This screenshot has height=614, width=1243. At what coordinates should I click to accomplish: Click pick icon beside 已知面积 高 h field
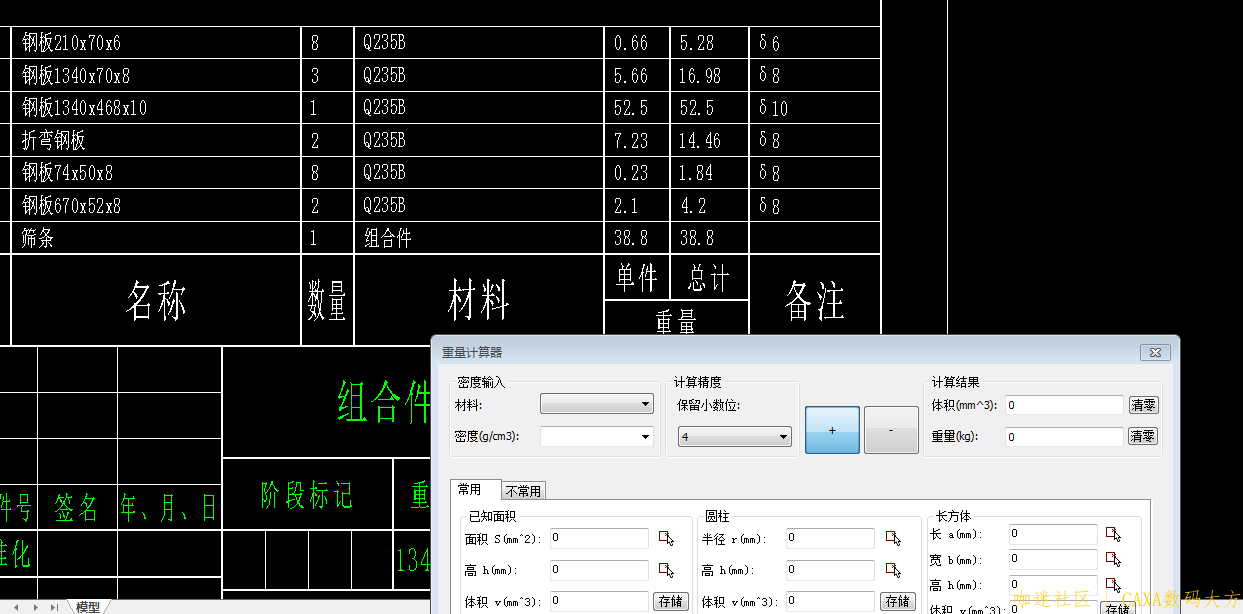667,570
